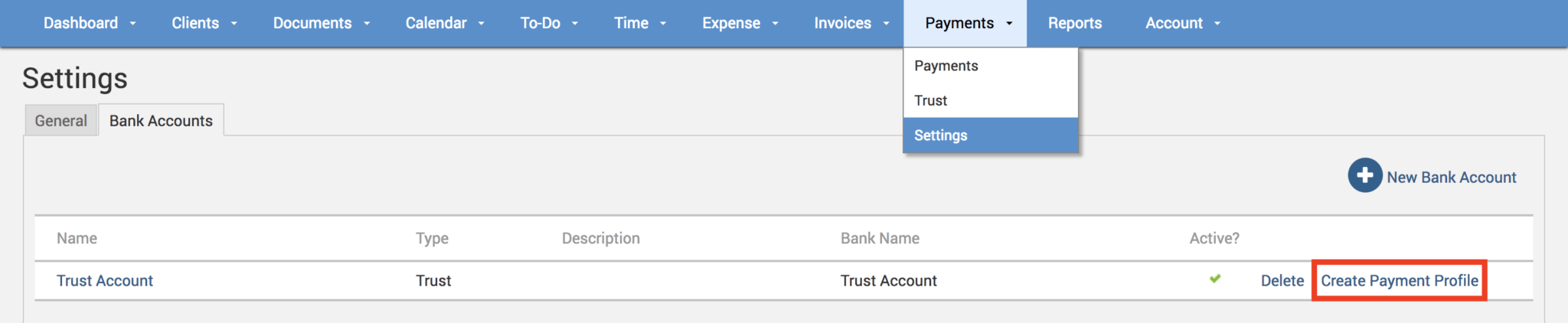Click Create Payment Profile link

[x=1399, y=281]
